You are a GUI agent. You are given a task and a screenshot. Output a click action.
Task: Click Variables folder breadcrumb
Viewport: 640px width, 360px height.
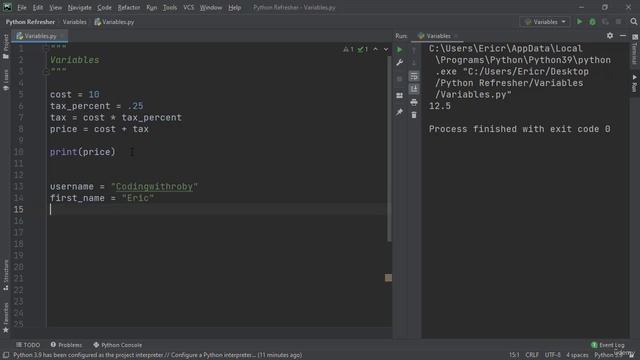(x=74, y=22)
